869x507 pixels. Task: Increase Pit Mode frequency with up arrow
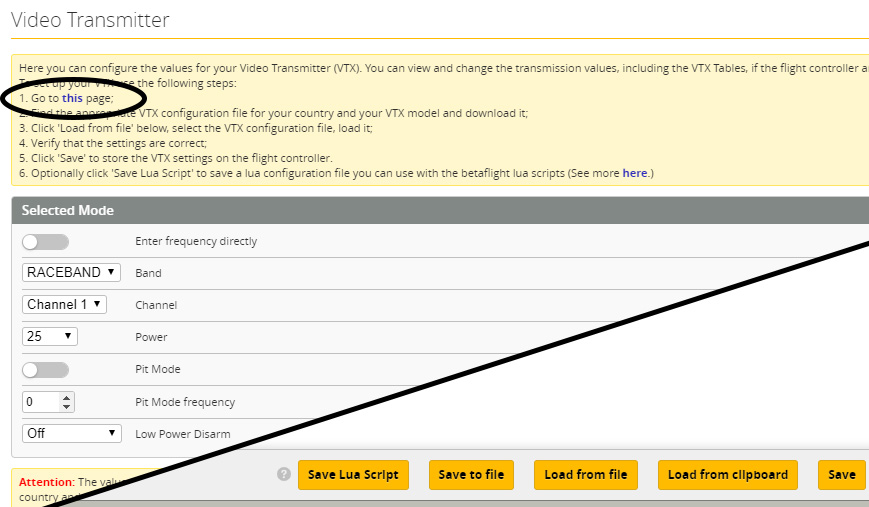[x=67, y=398]
